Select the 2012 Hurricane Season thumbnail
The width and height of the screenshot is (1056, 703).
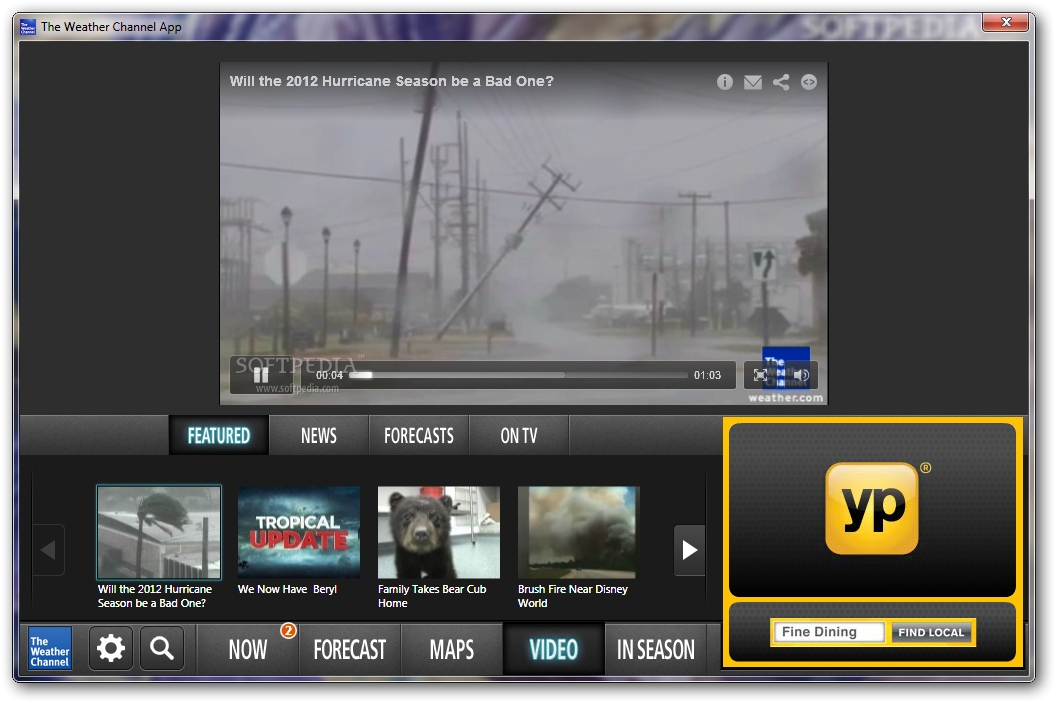coord(159,532)
